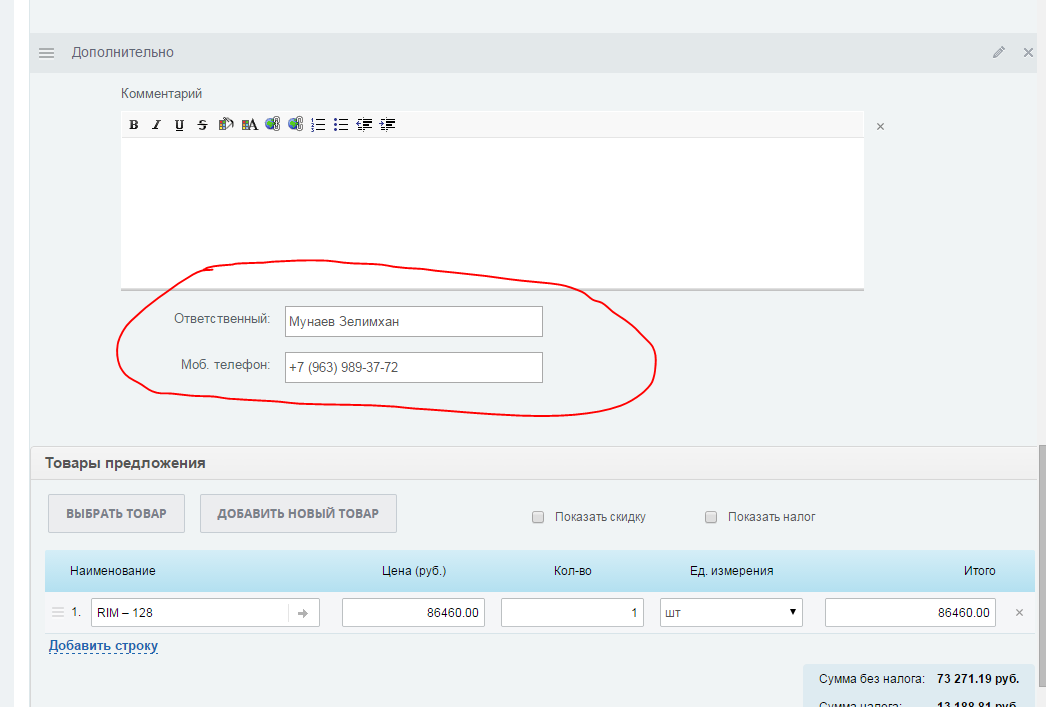This screenshot has height=707, width=1046.
Task: Enable the Показать налог checkbox
Action: click(711, 517)
